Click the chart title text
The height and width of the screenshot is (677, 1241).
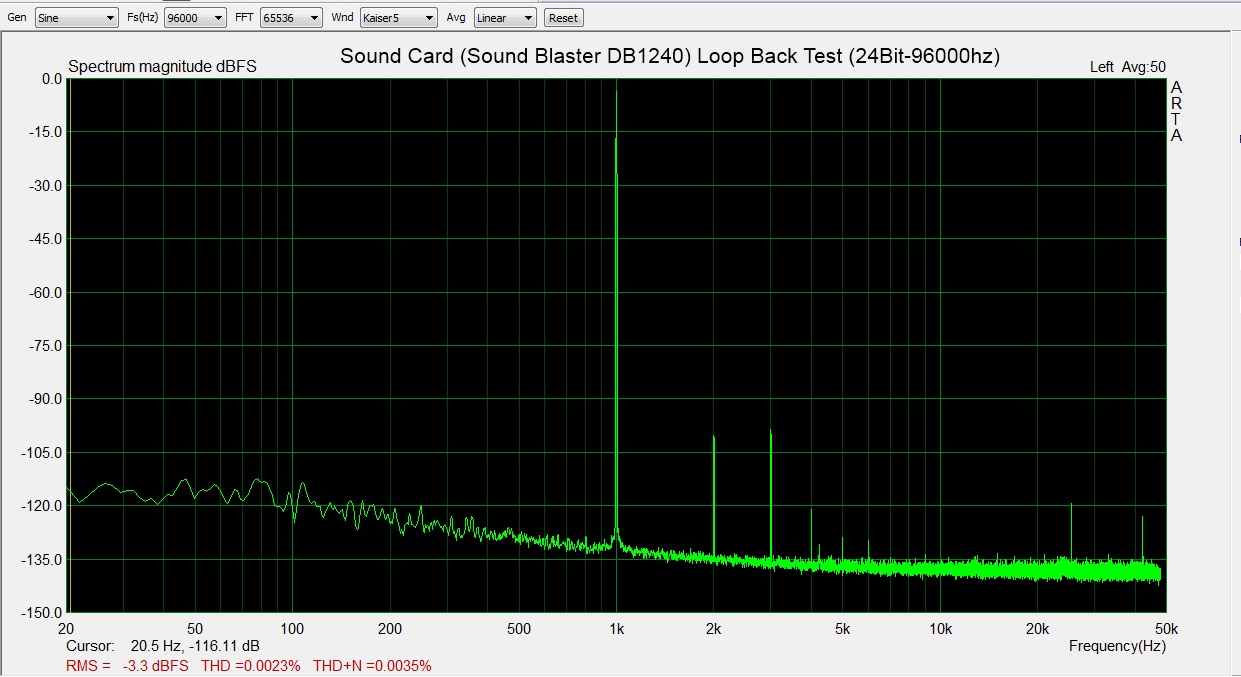[670, 56]
